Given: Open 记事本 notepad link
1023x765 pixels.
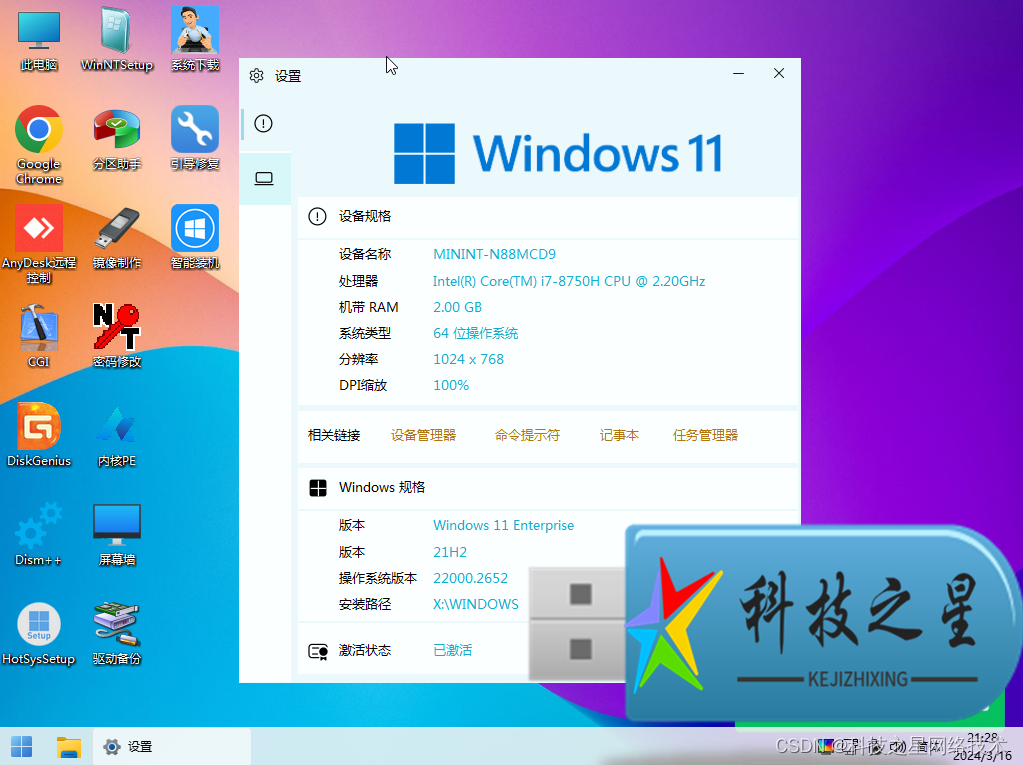Looking at the screenshot, I should pos(619,435).
